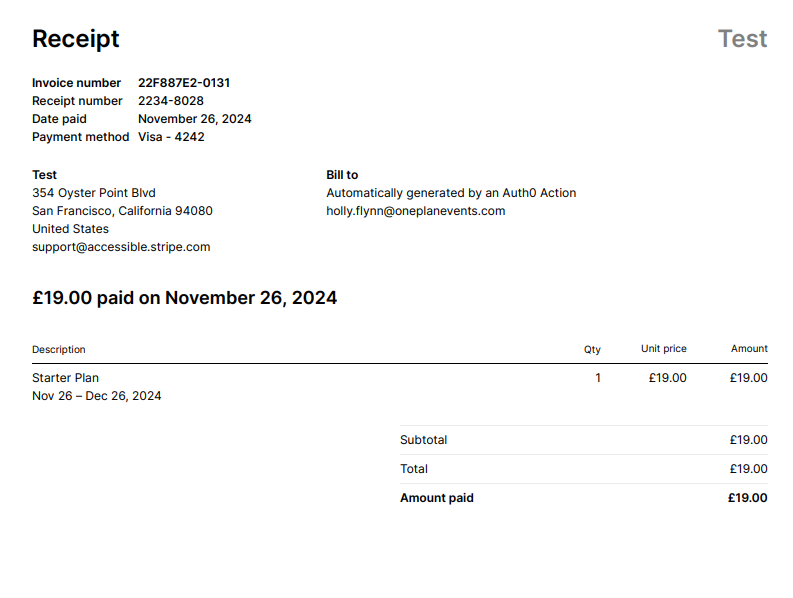Click the Test label in top right
Screen dimensions: 793x598
click(x=742, y=39)
